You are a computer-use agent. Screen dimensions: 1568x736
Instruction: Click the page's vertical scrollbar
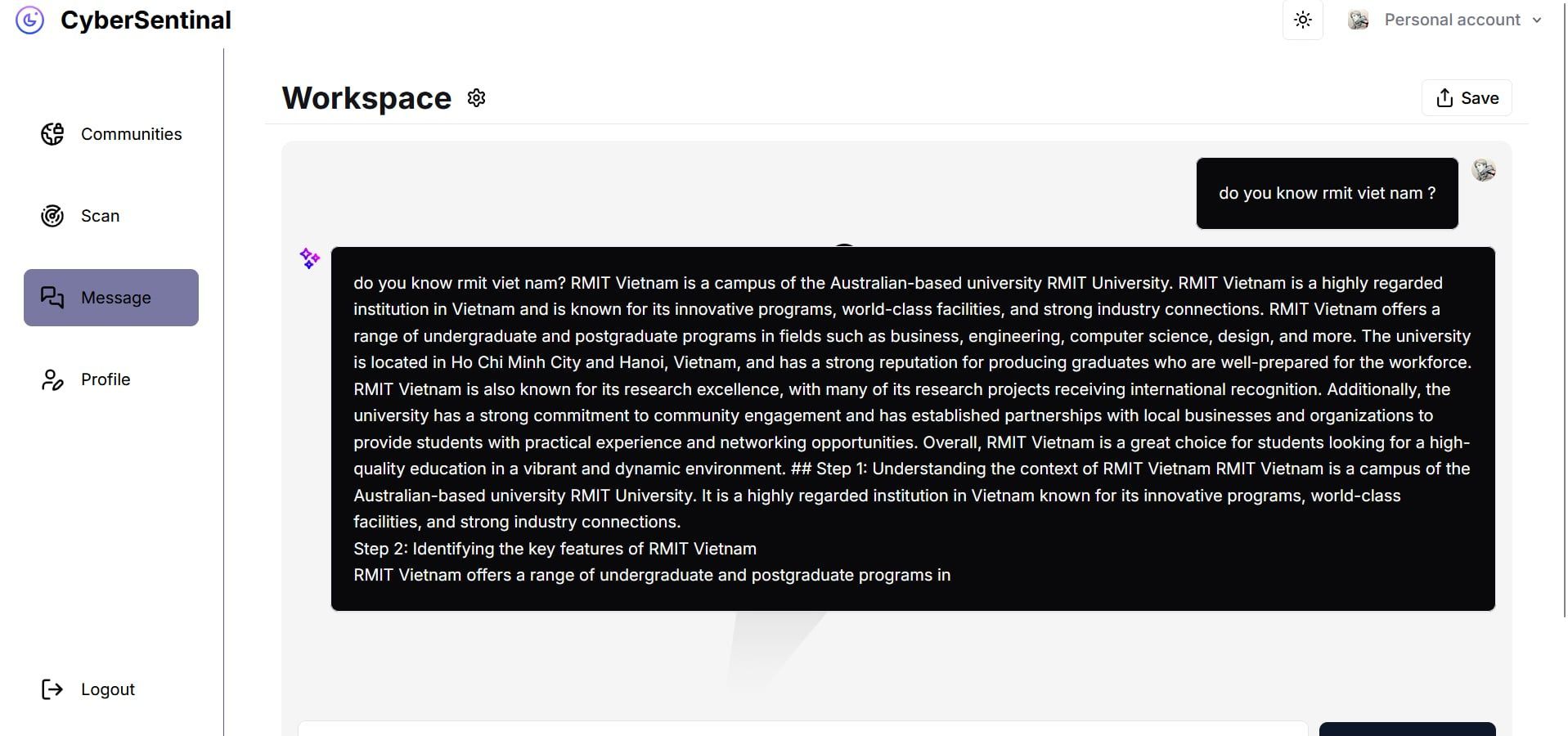click(x=1565, y=327)
